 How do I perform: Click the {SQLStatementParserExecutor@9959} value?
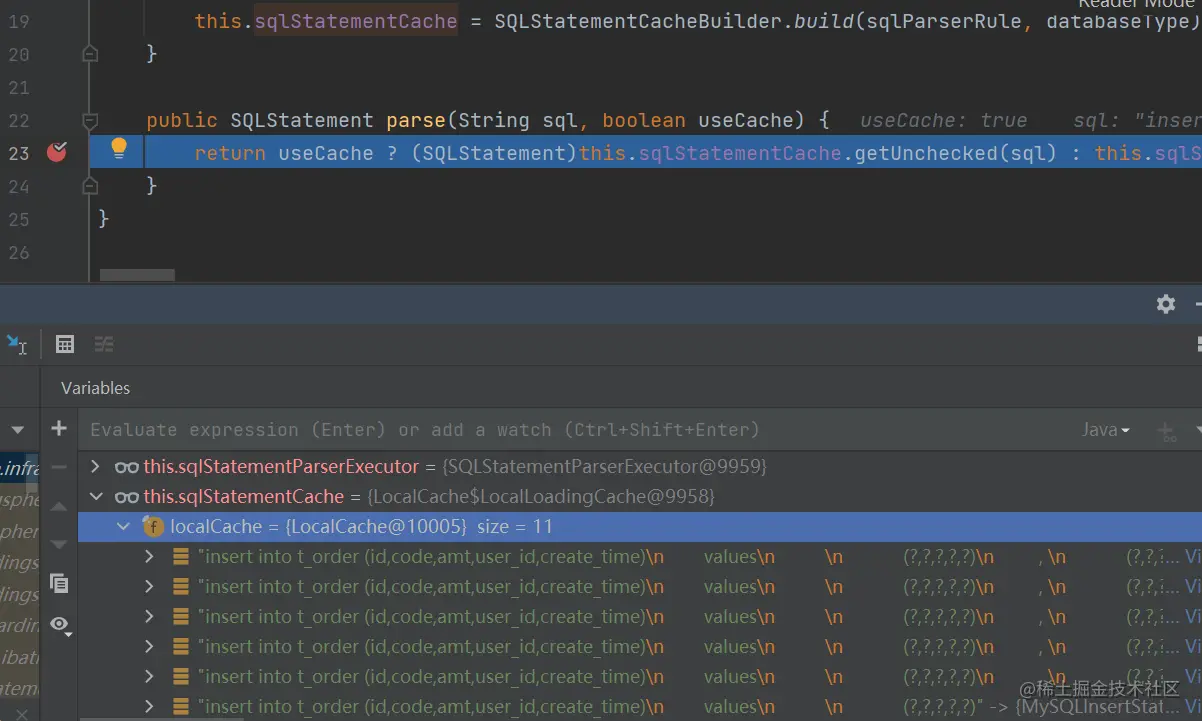606,467
